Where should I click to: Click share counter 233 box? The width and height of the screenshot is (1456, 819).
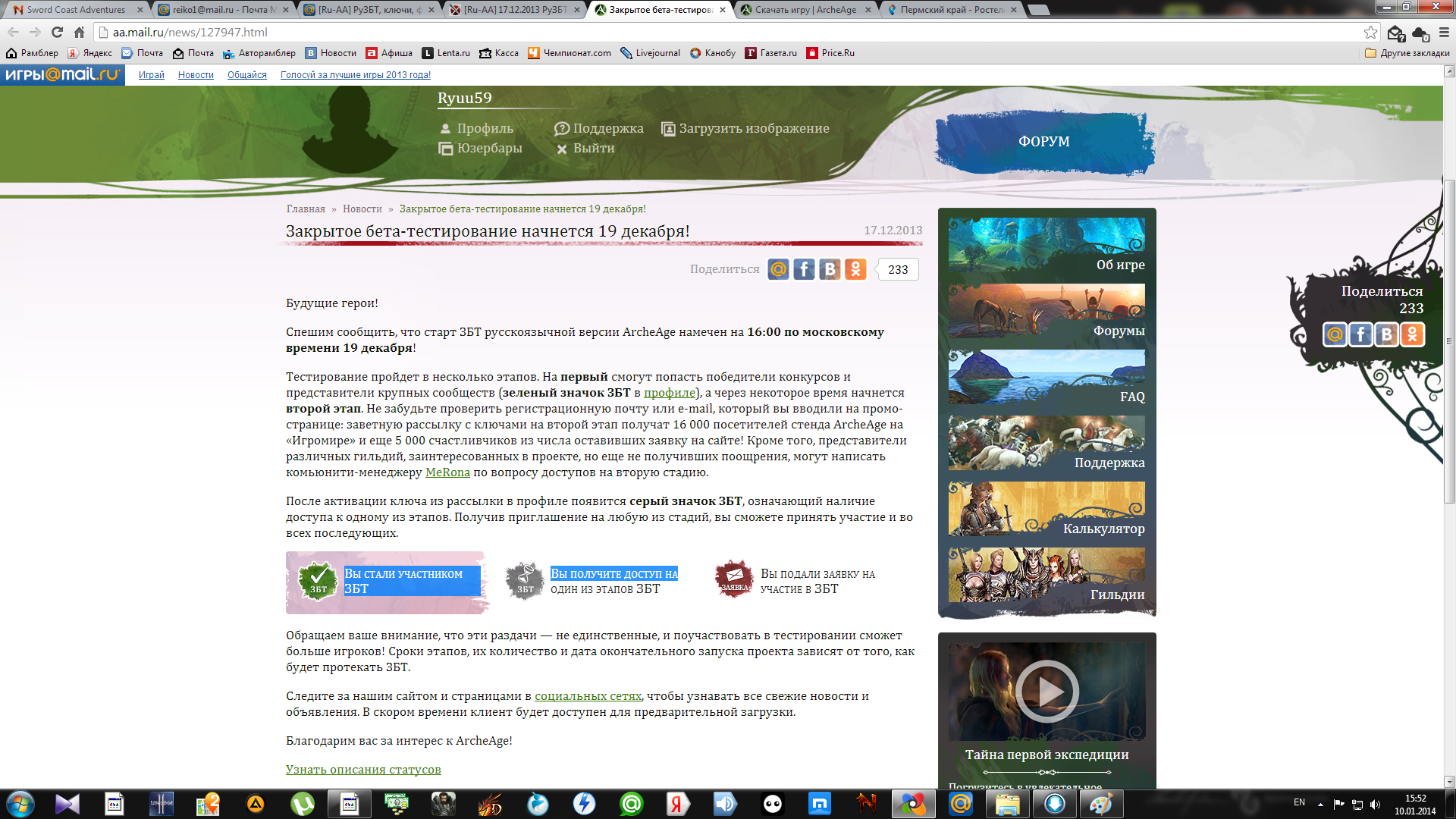[898, 269]
